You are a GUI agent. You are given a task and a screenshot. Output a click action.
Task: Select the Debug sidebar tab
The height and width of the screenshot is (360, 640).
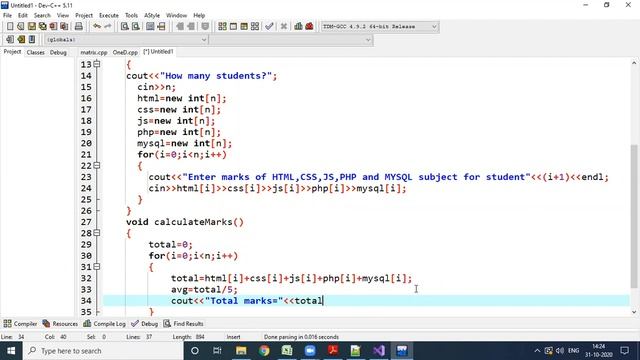coord(58,52)
